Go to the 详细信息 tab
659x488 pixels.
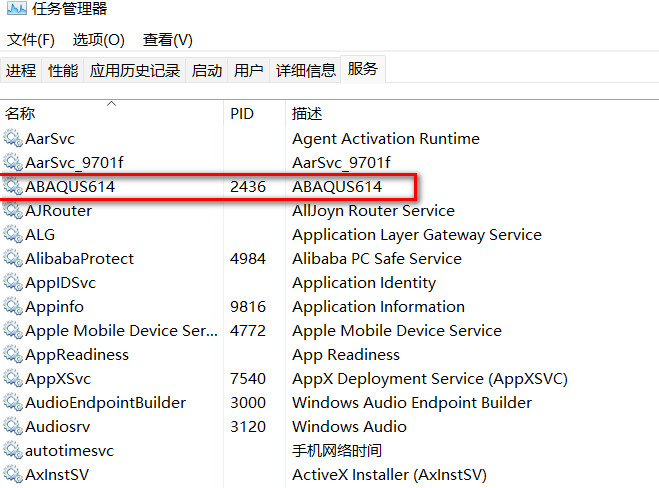(306, 70)
